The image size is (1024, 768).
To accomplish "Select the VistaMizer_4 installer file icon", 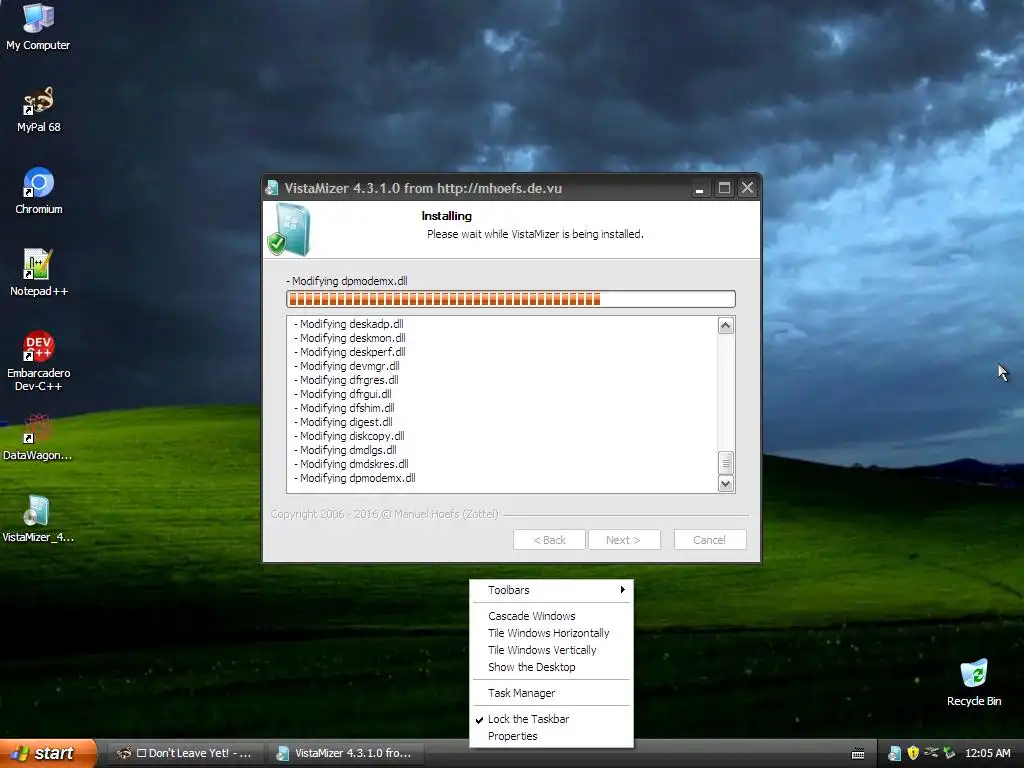I will point(38,519).
